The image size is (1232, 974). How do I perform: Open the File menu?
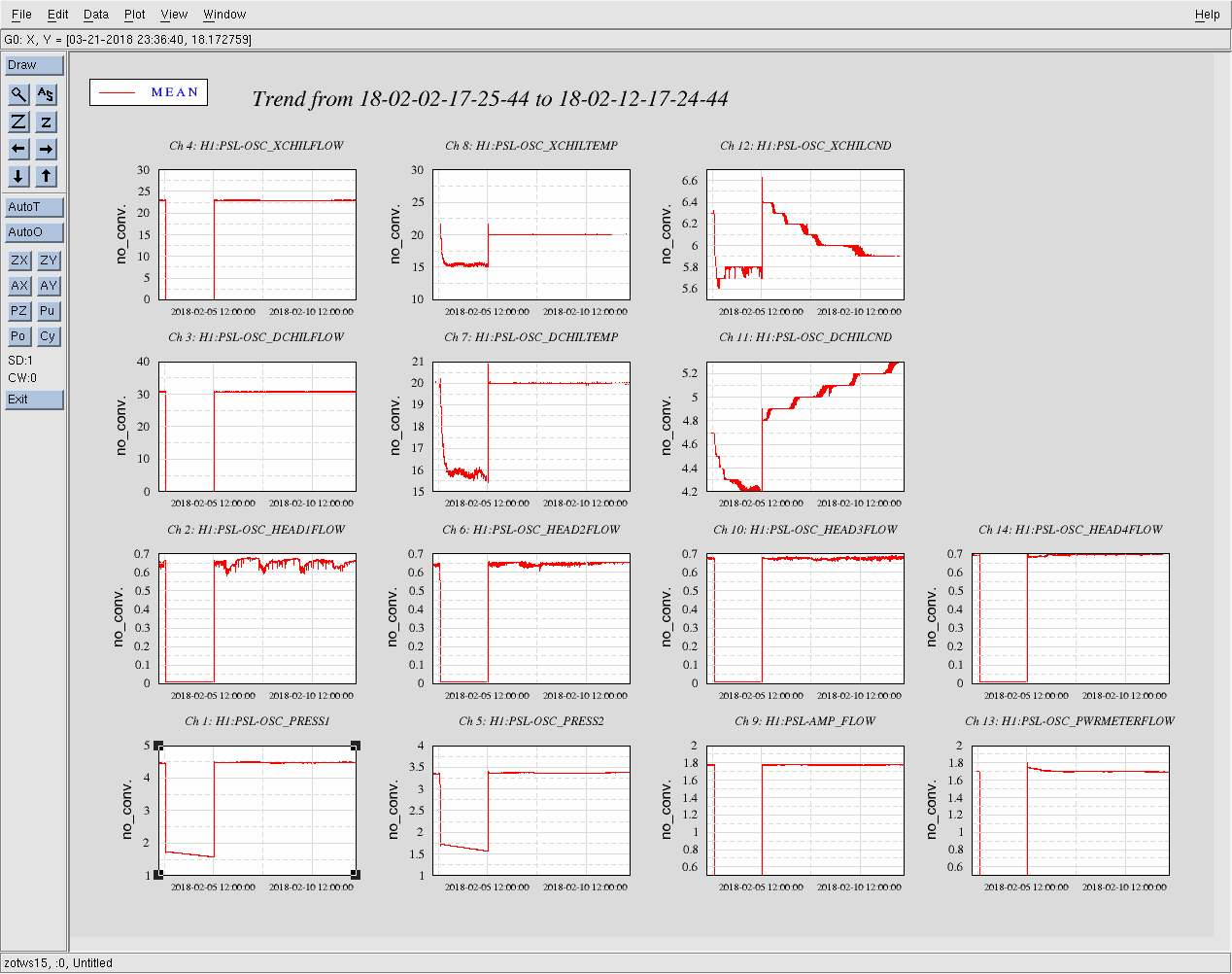[21, 15]
